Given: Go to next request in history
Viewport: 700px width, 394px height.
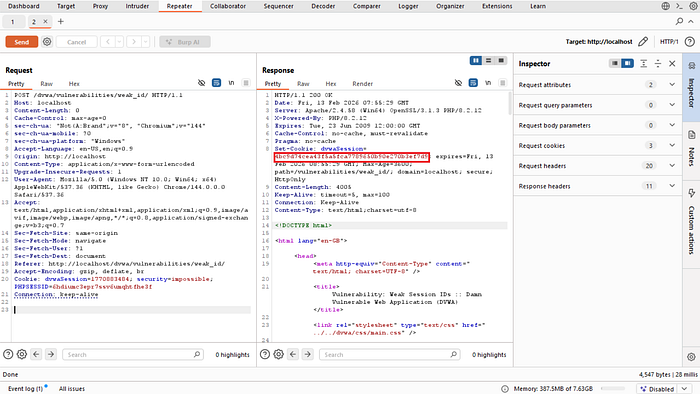Looking at the screenshot, I should pos(133,42).
